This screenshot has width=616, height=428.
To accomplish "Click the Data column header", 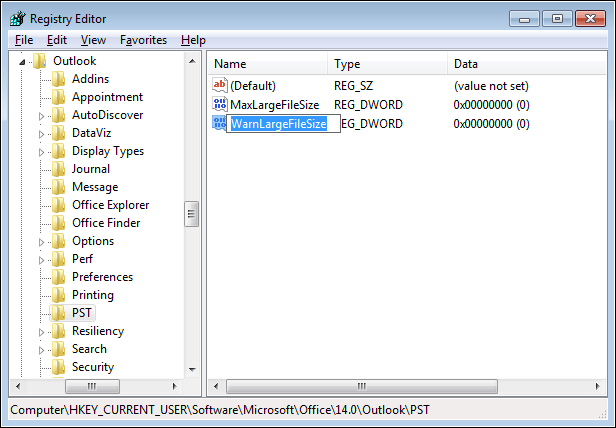I will [527, 64].
